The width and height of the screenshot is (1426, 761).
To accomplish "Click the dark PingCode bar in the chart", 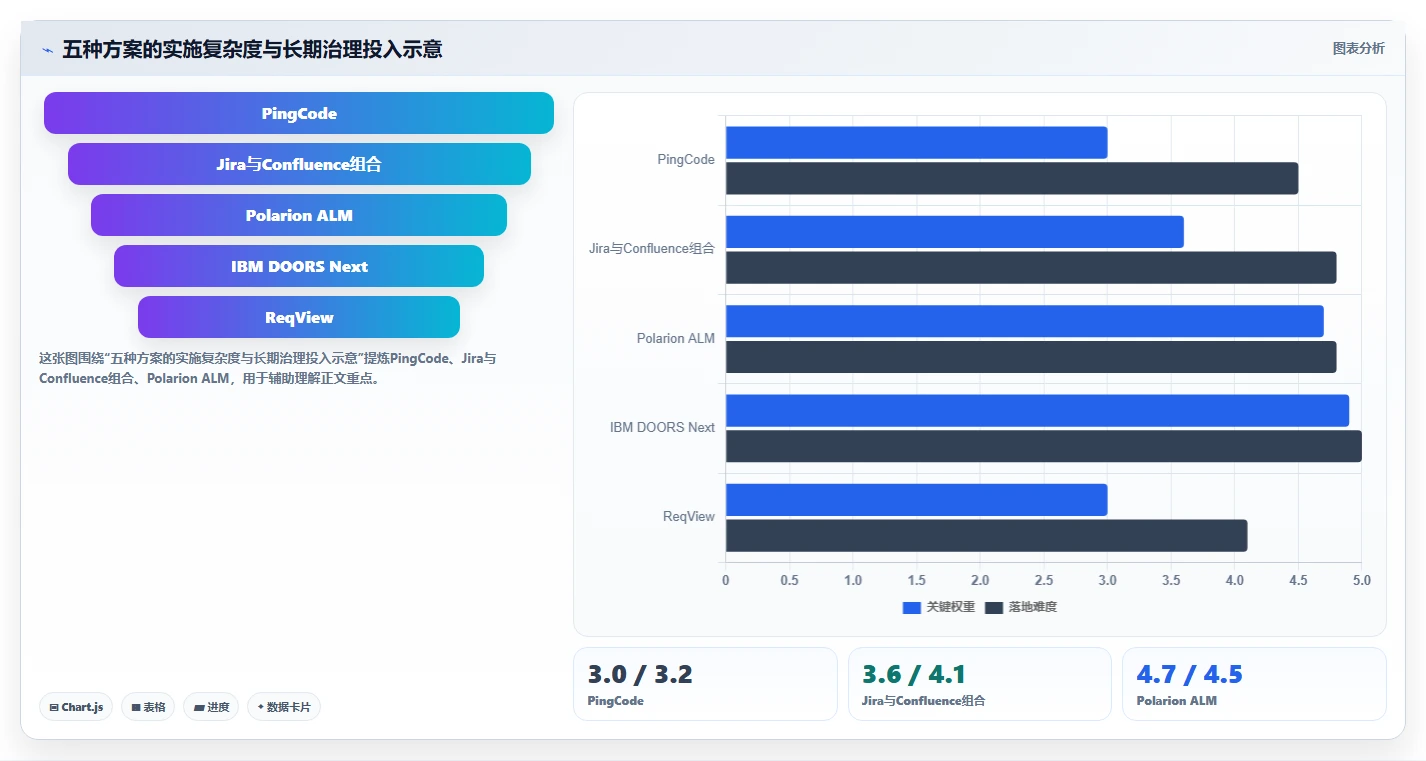I will pos(1012,178).
